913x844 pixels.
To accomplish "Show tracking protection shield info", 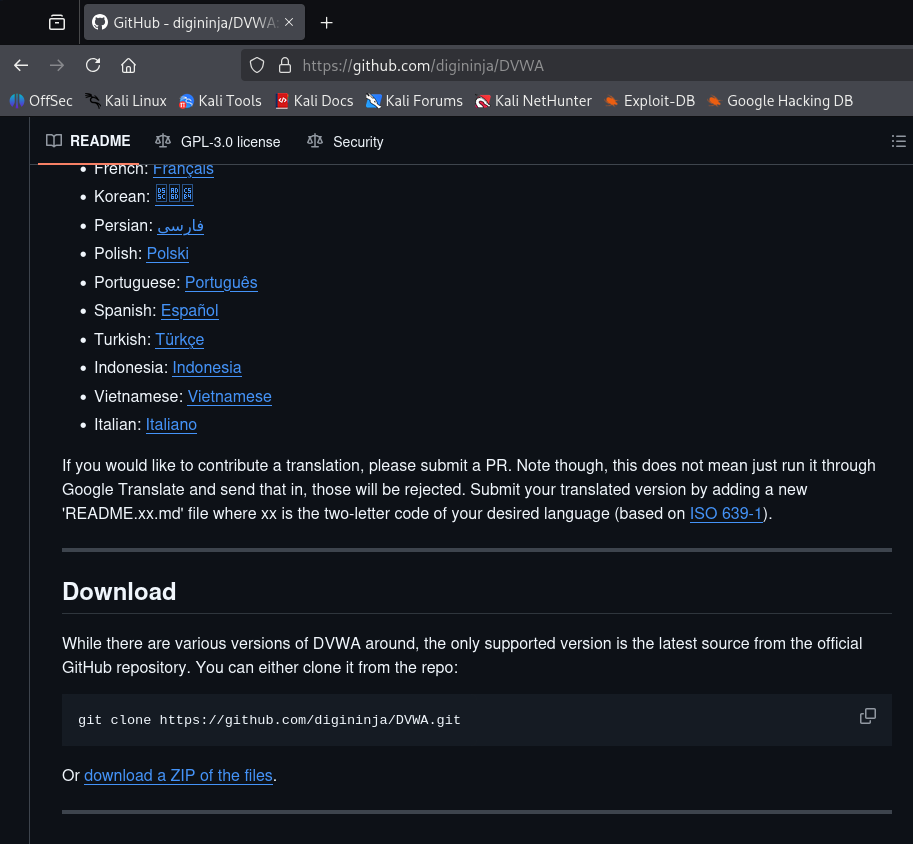I will point(257,65).
